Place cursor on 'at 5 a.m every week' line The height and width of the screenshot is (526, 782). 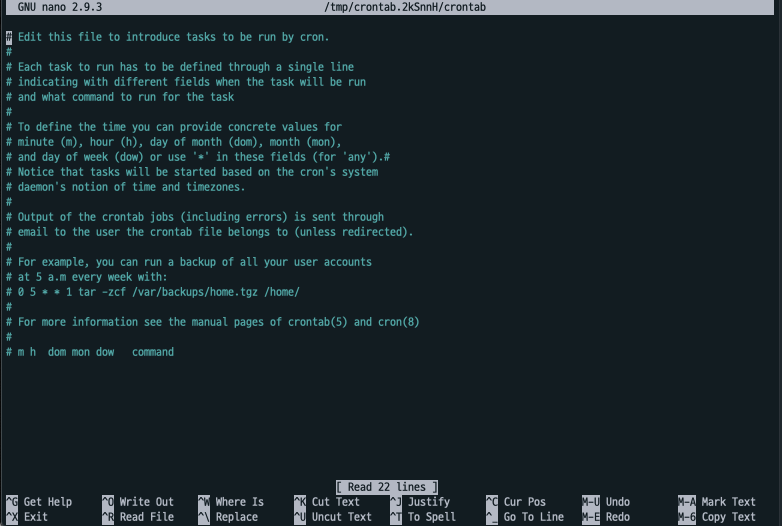coord(87,277)
